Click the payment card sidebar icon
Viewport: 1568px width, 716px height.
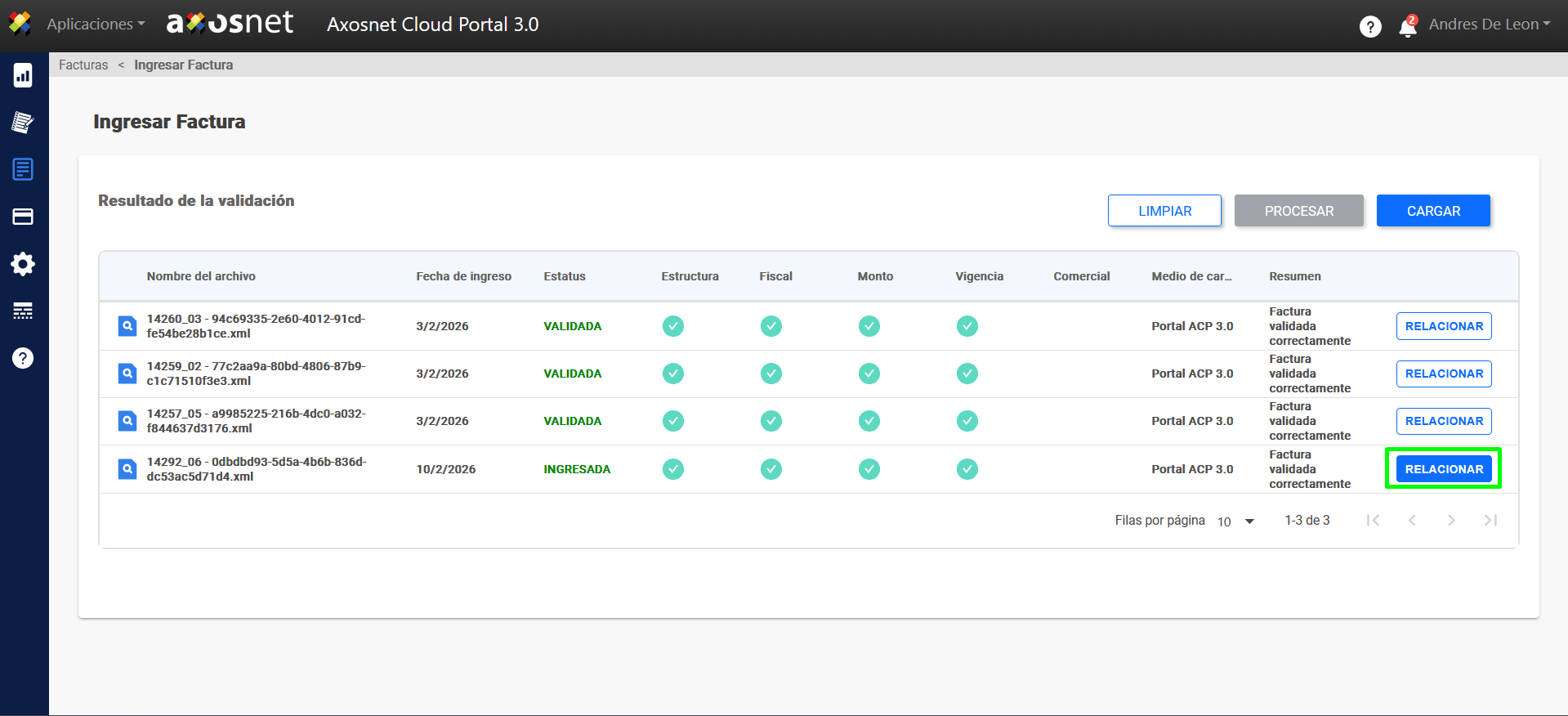(23, 217)
